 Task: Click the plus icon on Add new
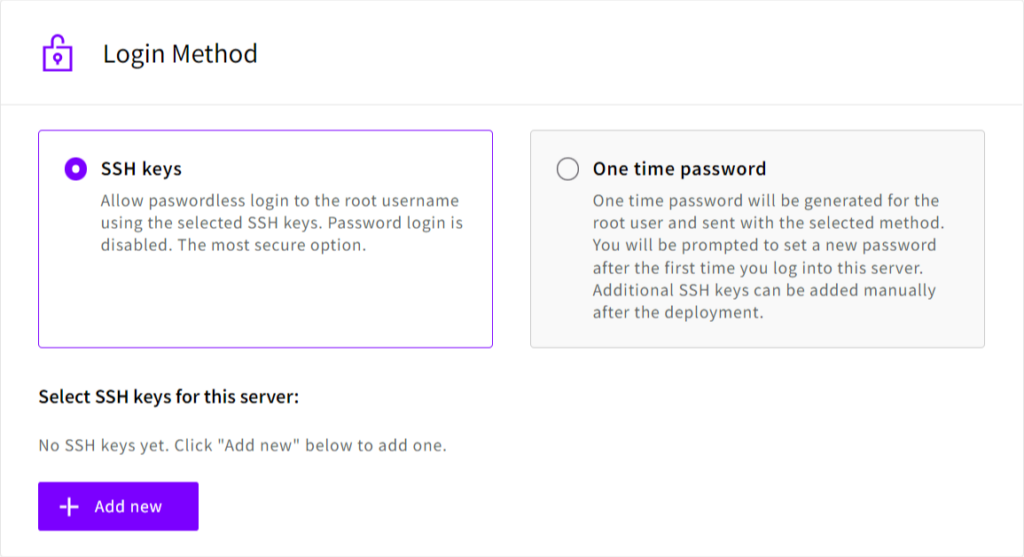(69, 507)
